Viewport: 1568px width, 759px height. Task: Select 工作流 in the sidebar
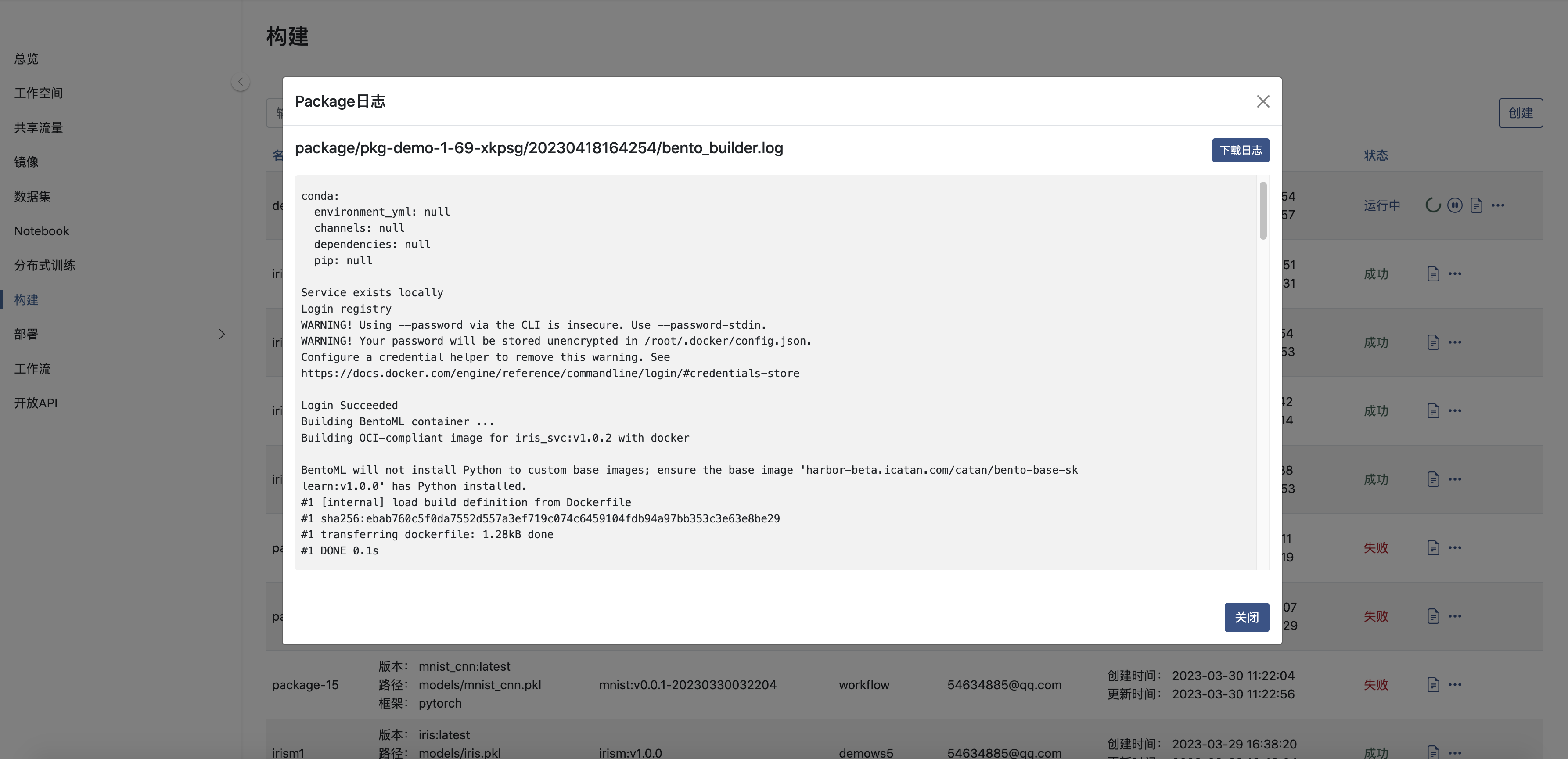(x=32, y=369)
